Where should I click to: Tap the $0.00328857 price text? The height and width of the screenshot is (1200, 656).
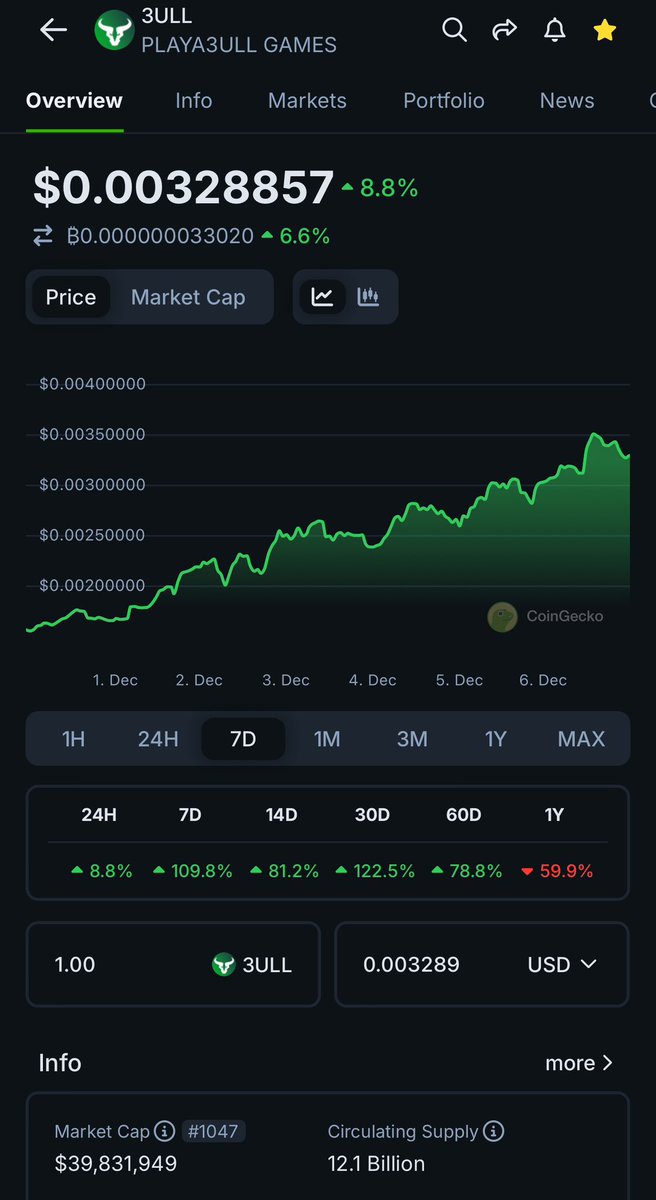(184, 188)
